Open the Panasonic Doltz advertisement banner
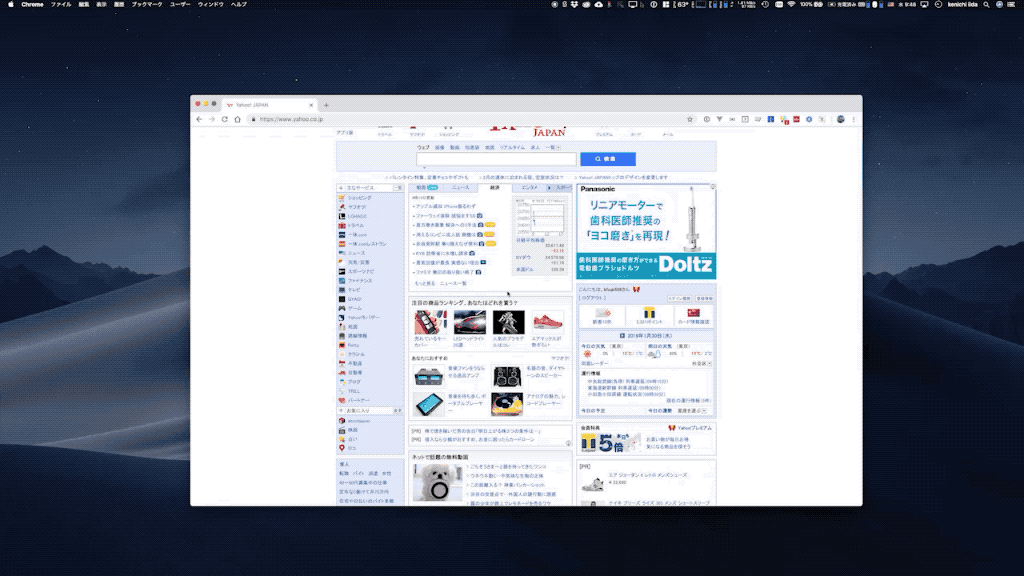 tap(646, 231)
